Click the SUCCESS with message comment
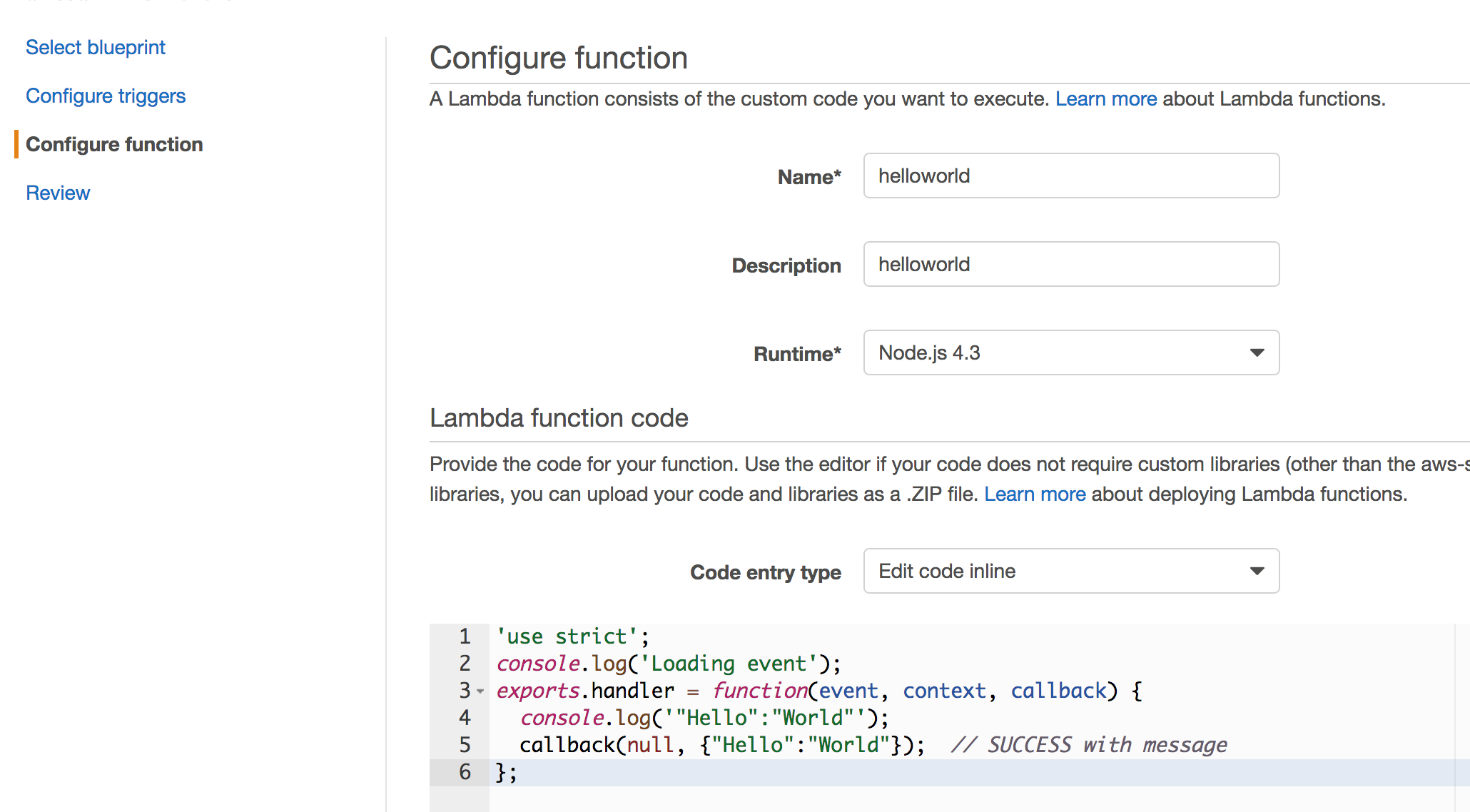This screenshot has height=812, width=1470. click(x=1089, y=745)
